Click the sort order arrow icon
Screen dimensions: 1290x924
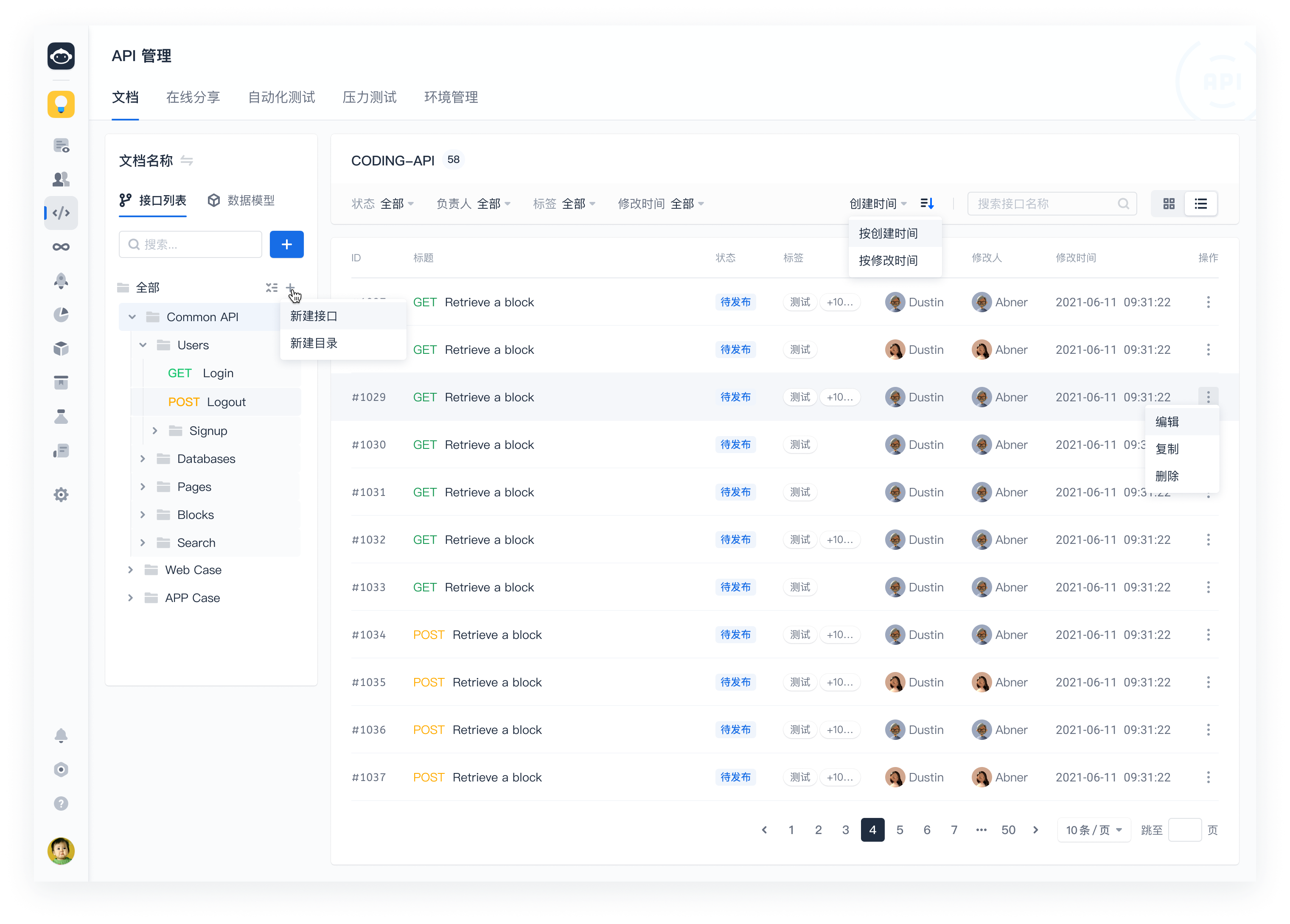pyautogui.click(x=927, y=204)
